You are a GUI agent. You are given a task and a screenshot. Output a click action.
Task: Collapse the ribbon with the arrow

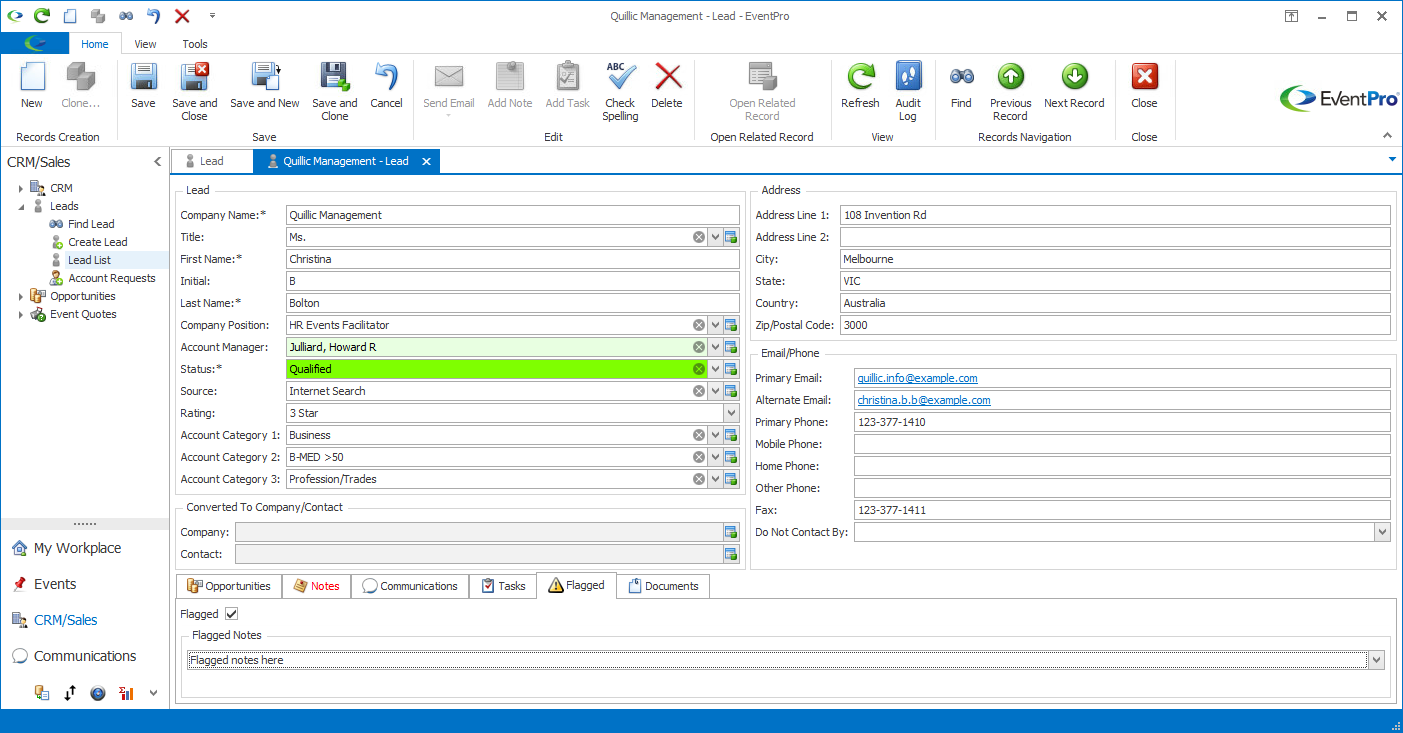(x=1387, y=136)
